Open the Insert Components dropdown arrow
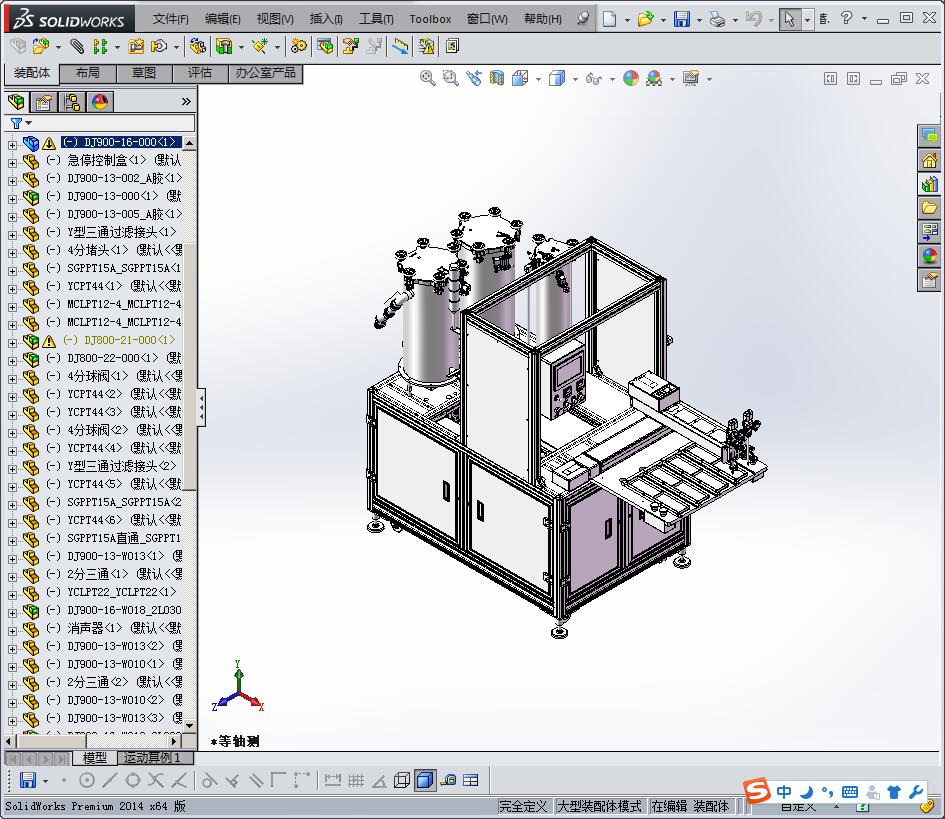The width and height of the screenshot is (945, 819). click(58, 46)
